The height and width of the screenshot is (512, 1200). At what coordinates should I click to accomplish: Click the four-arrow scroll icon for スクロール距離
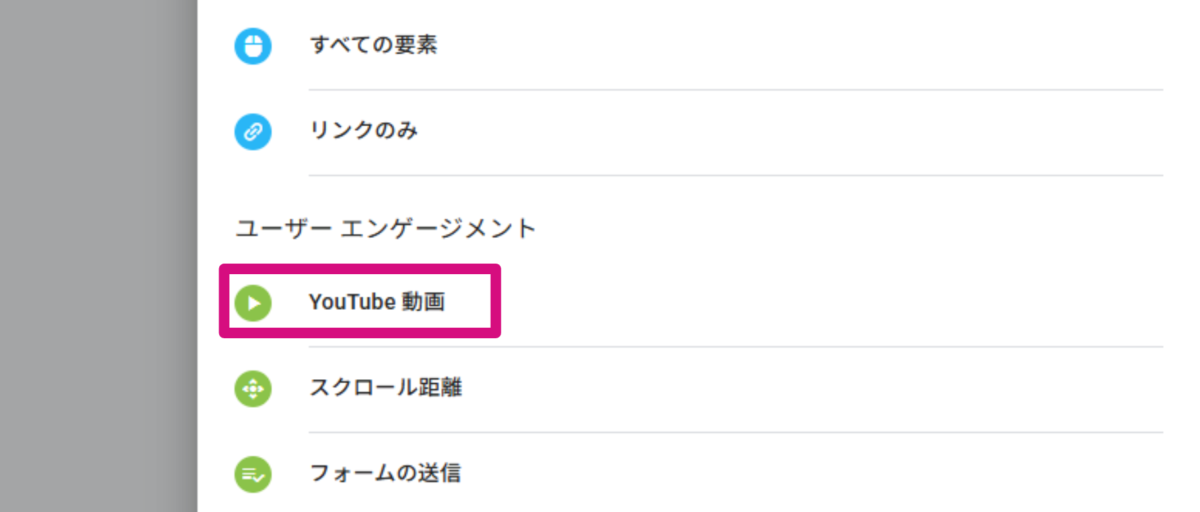[253, 388]
